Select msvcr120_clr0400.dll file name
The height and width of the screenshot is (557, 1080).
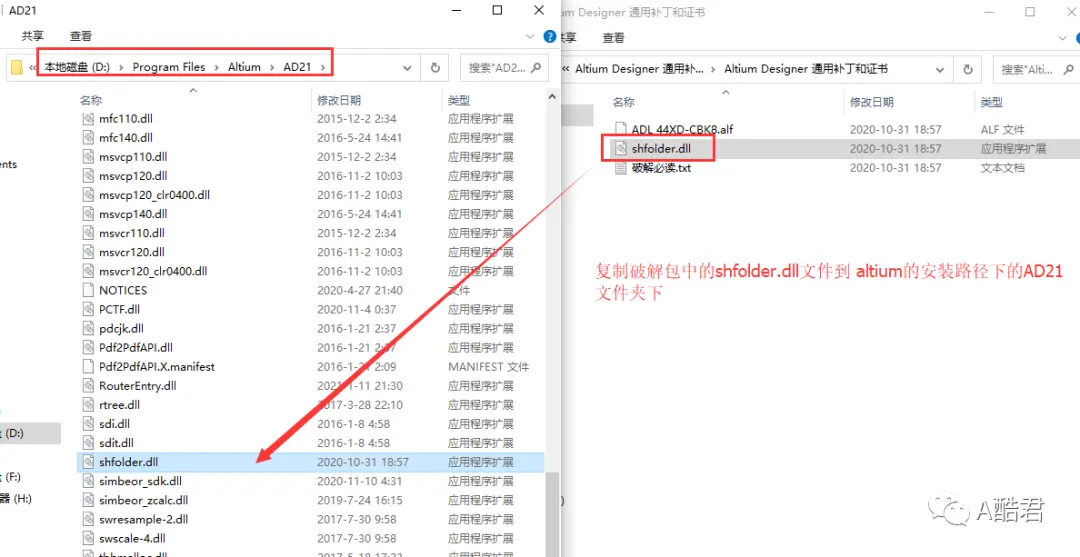153,271
